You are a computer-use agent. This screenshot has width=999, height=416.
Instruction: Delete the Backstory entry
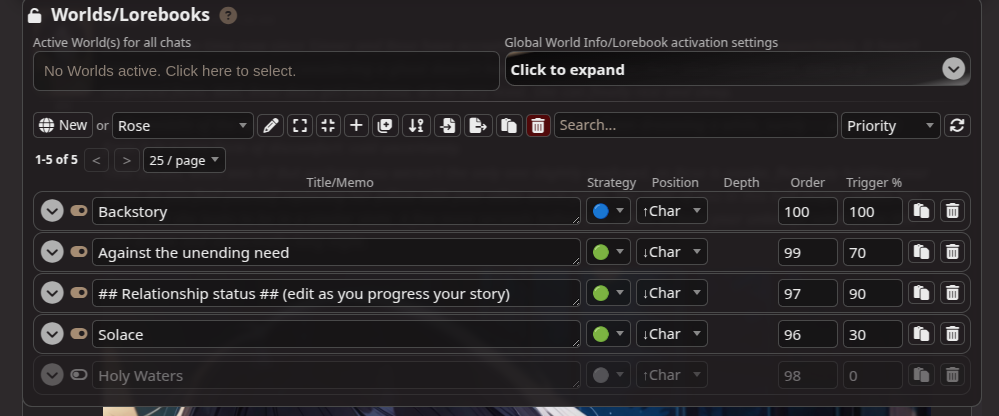tap(952, 211)
